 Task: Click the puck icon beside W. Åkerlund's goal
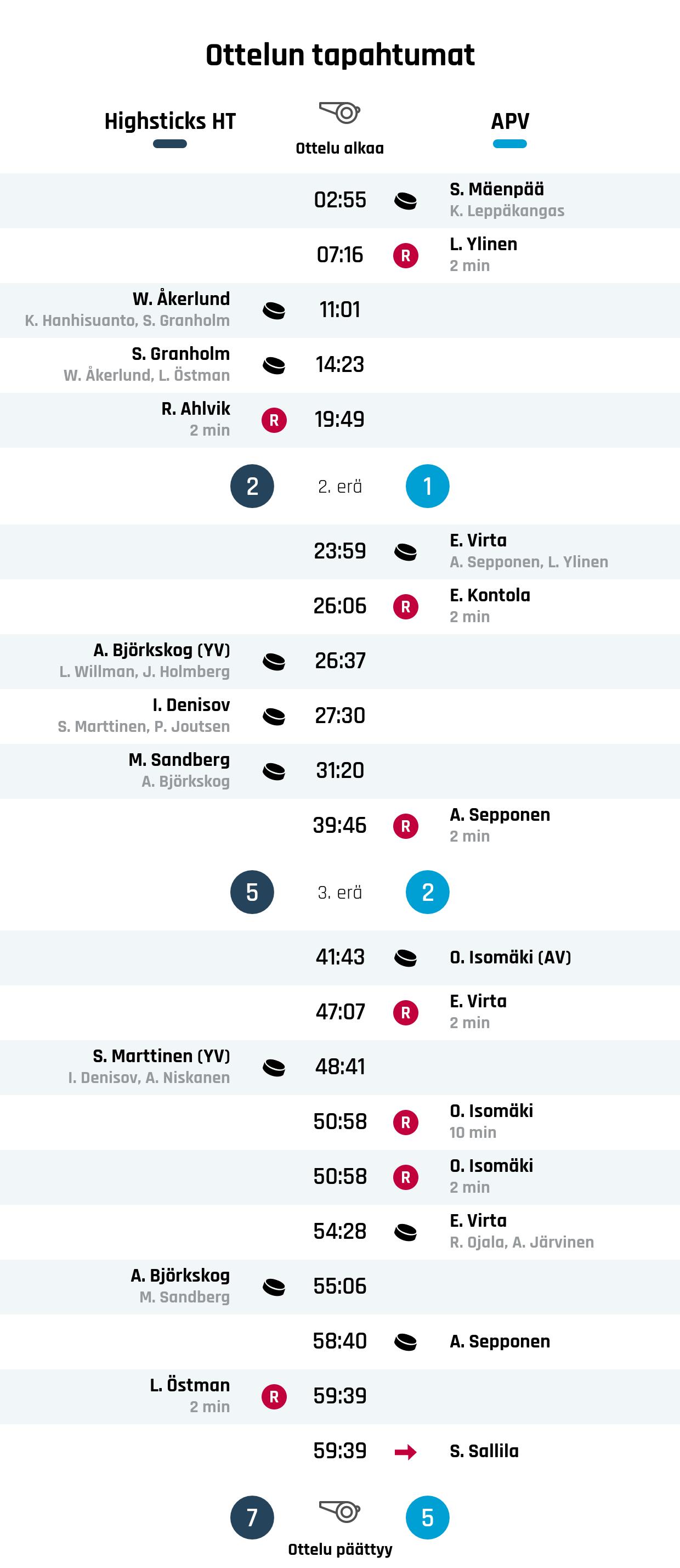[274, 311]
